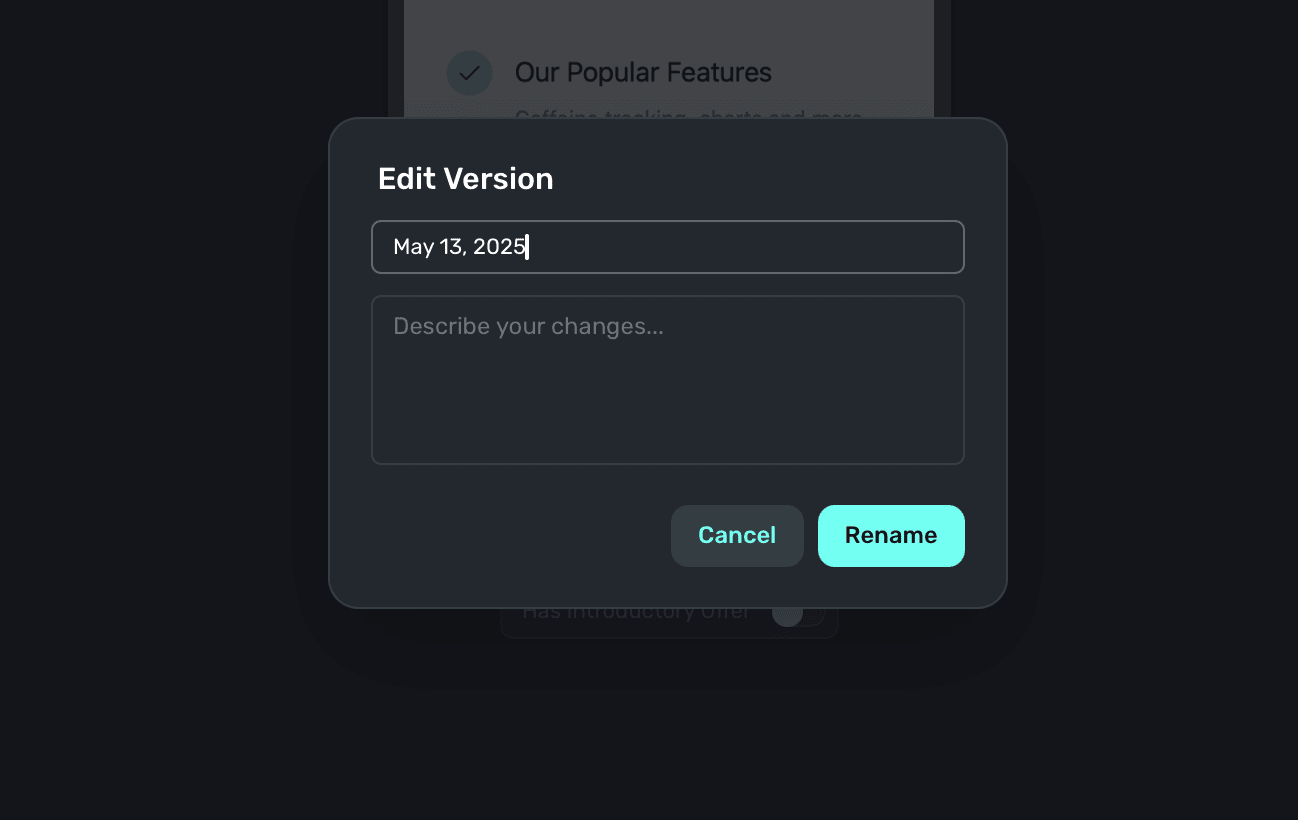Click the year 2025 in the name field
Viewport: 1298px width, 820px height.
click(499, 247)
